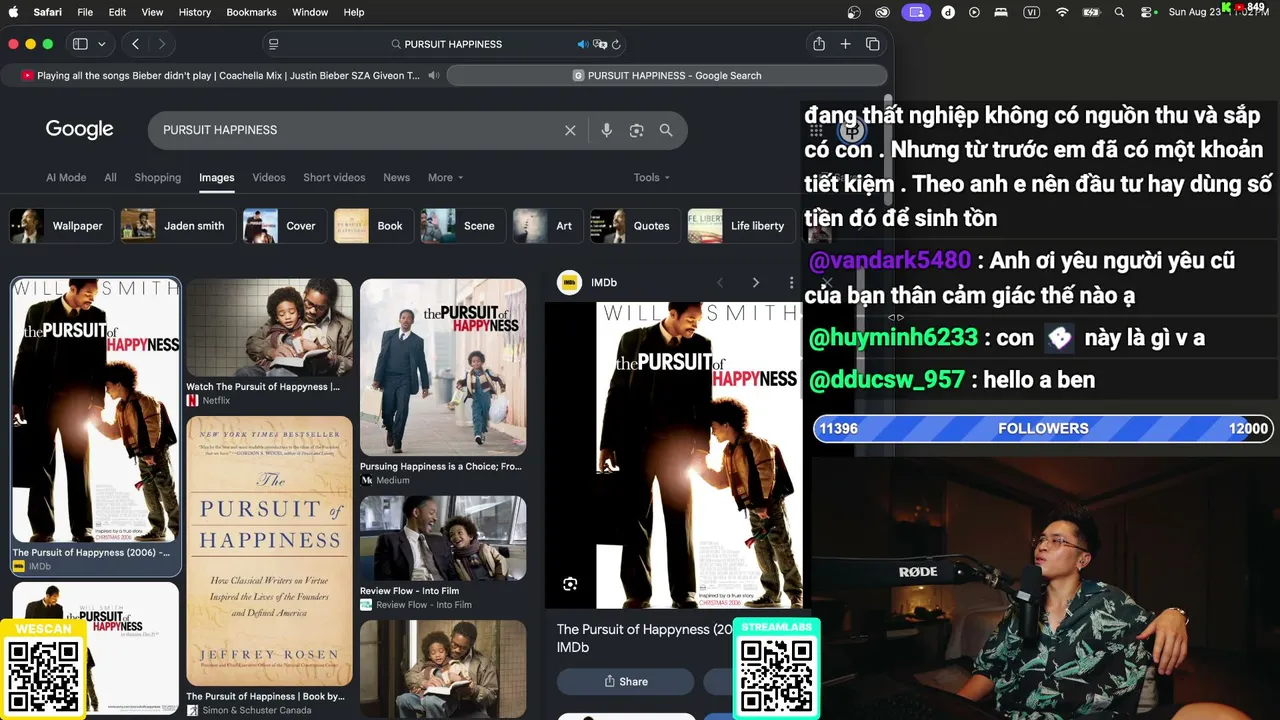The image size is (1280, 720).
Task: Open the Bookmarks menu
Action: tap(251, 12)
